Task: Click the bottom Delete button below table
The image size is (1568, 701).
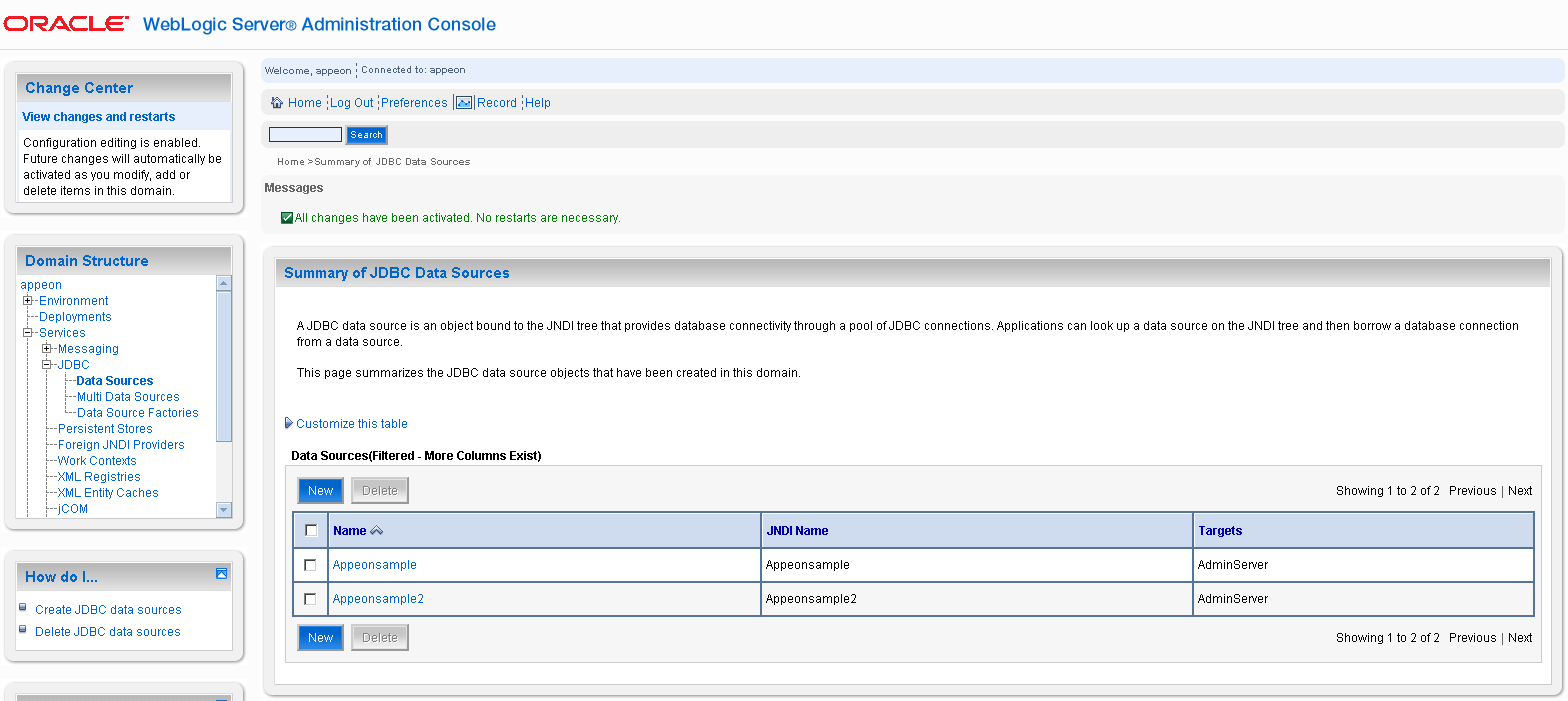Action: coord(380,637)
